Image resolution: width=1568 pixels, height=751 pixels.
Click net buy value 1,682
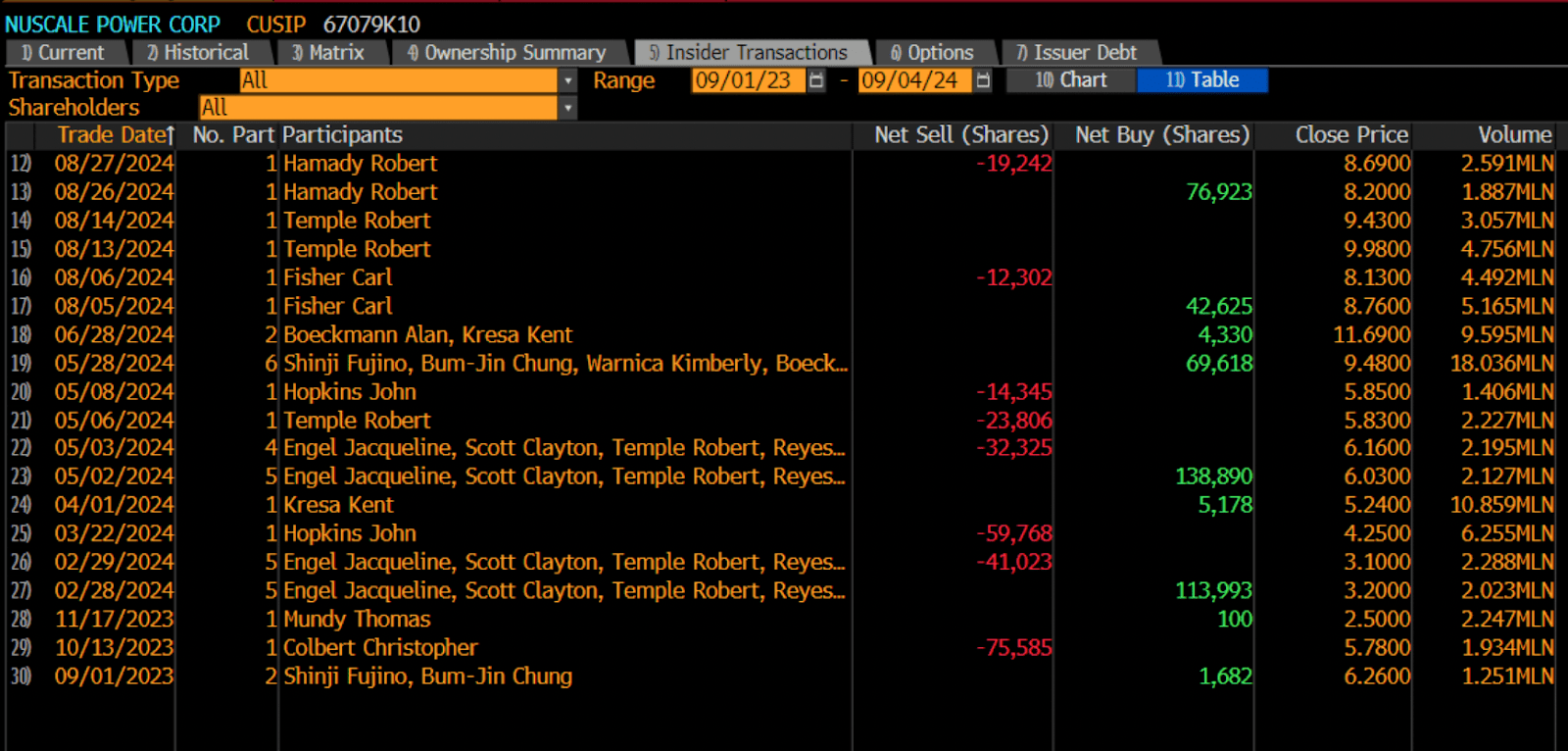(x=1225, y=676)
